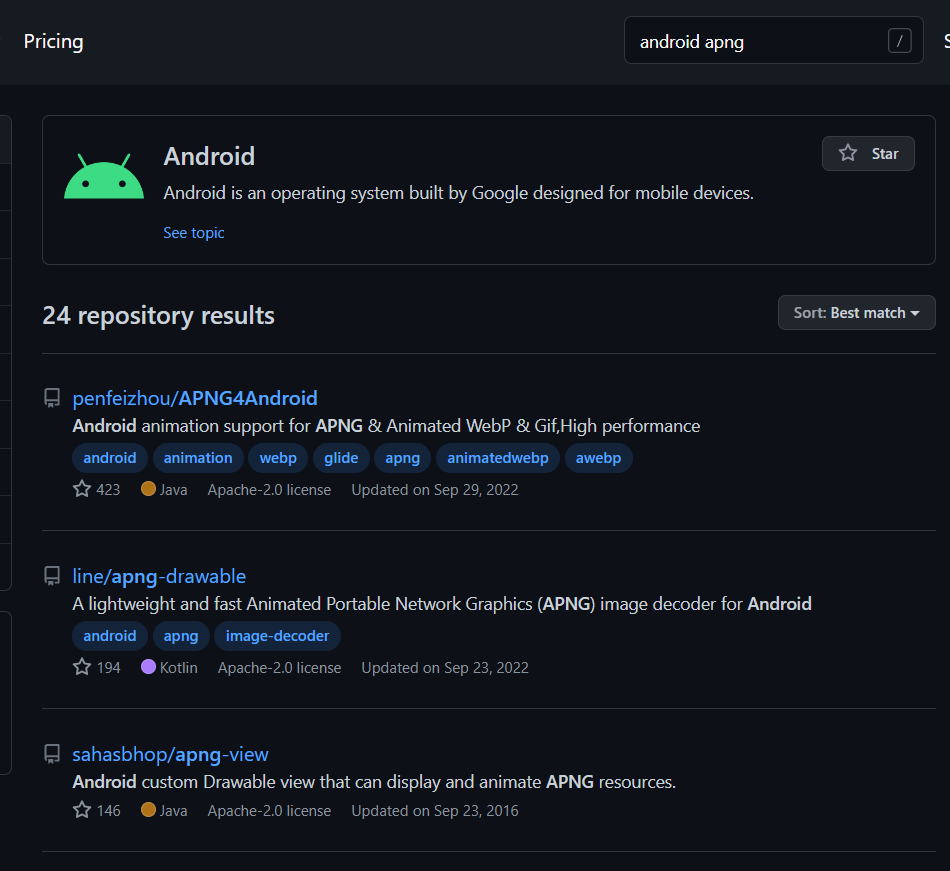
Task: Click the APNG4Android description text
Action: pos(386,426)
